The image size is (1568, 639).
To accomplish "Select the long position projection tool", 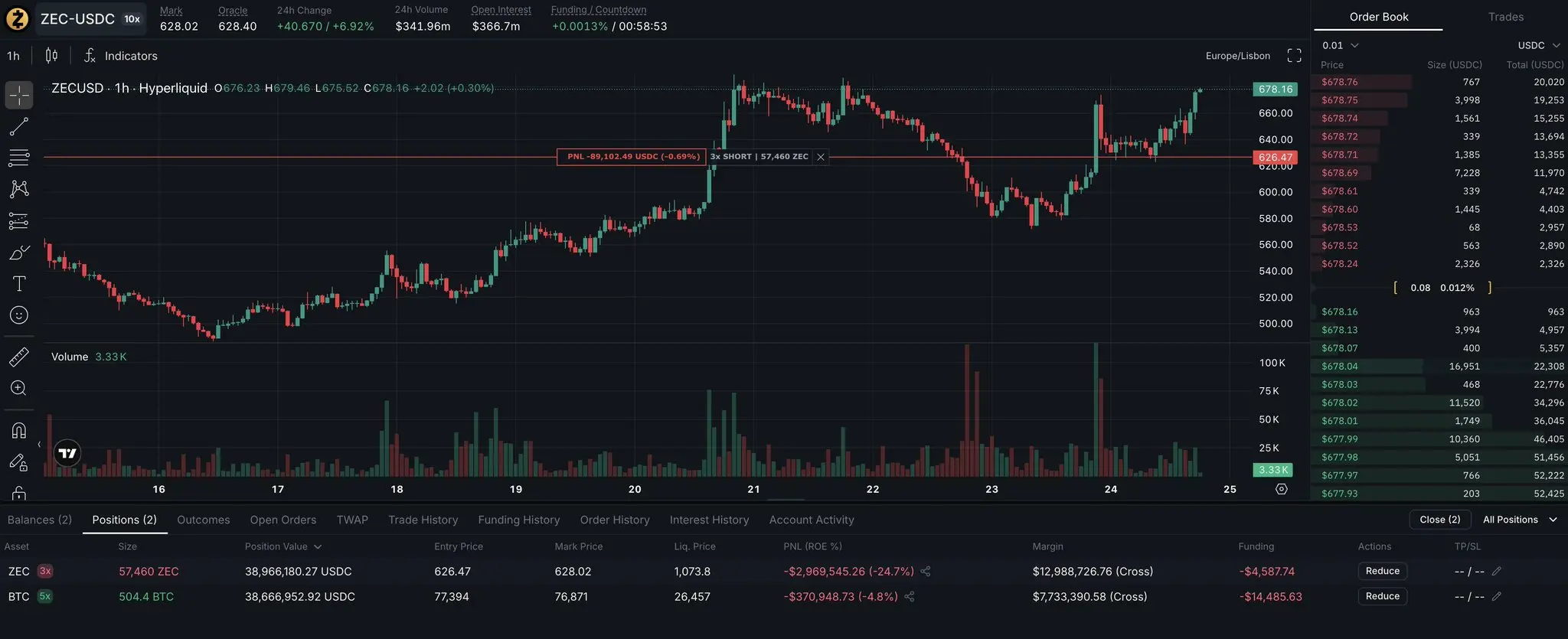I will tap(19, 220).
